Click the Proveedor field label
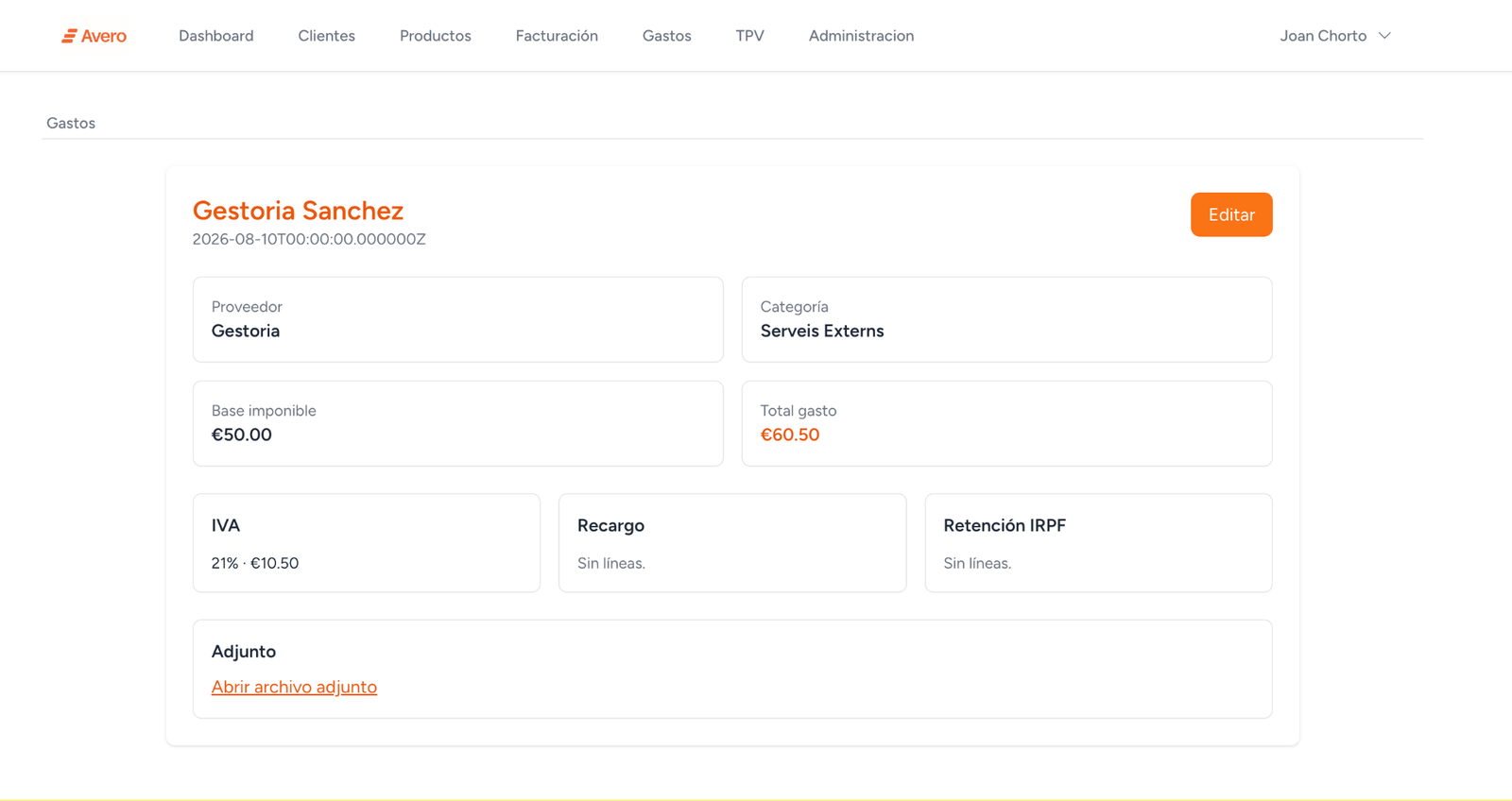1512x801 pixels. click(247, 307)
